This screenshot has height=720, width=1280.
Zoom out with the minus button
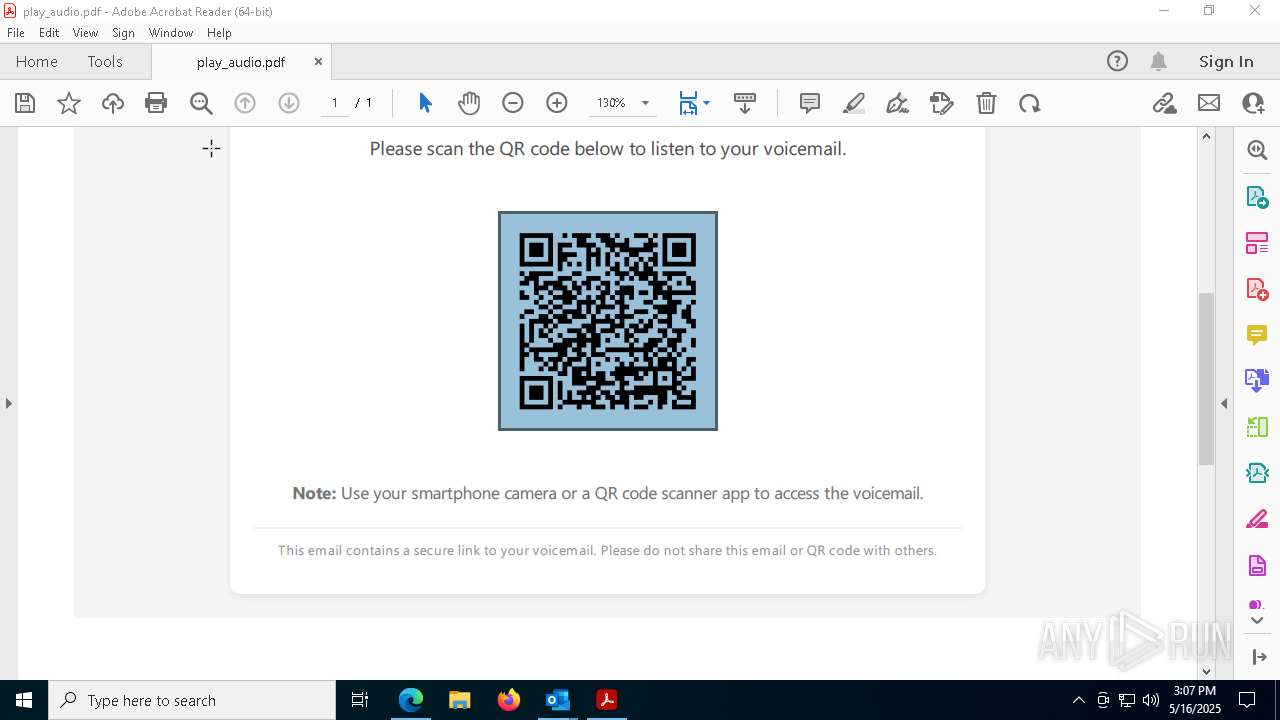pos(513,103)
